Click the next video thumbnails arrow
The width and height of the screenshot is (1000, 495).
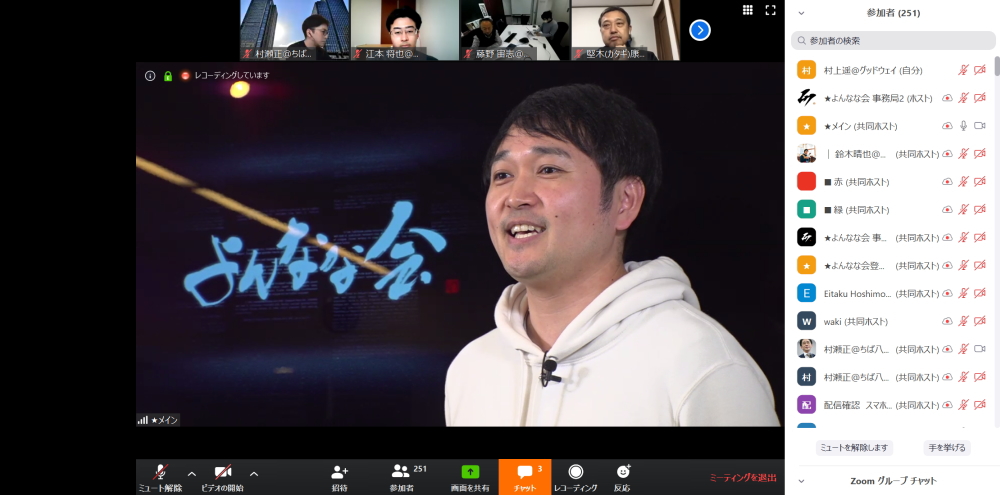pyautogui.click(x=700, y=30)
